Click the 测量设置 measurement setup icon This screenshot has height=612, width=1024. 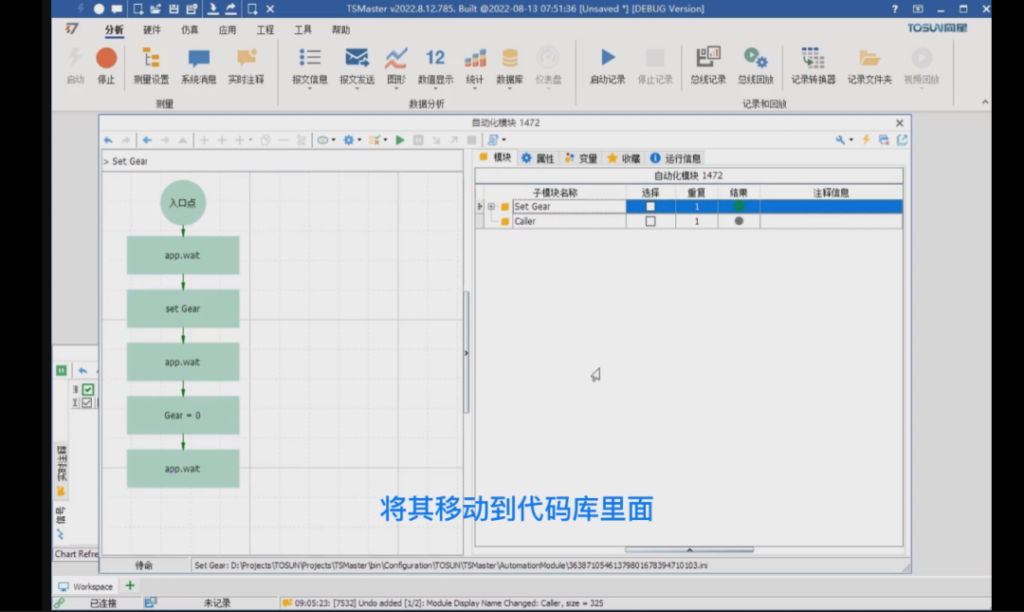pyautogui.click(x=151, y=59)
